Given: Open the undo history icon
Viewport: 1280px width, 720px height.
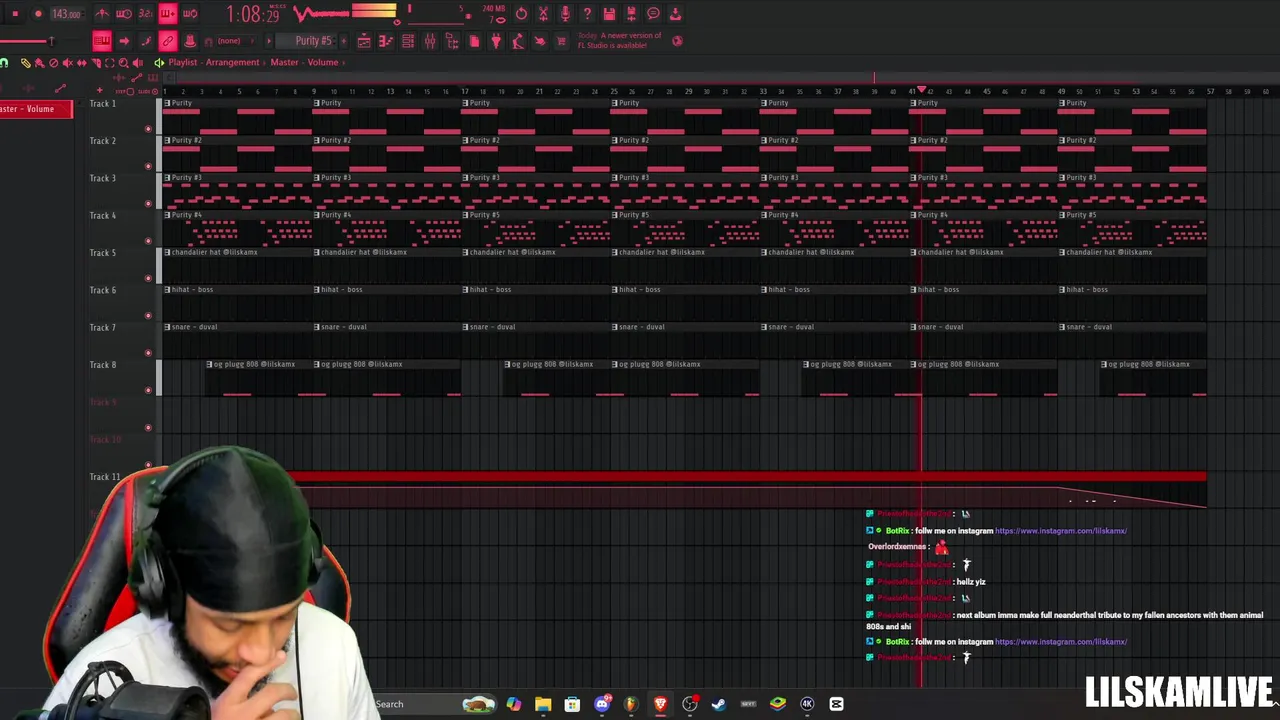Looking at the screenshot, I should 521,14.
